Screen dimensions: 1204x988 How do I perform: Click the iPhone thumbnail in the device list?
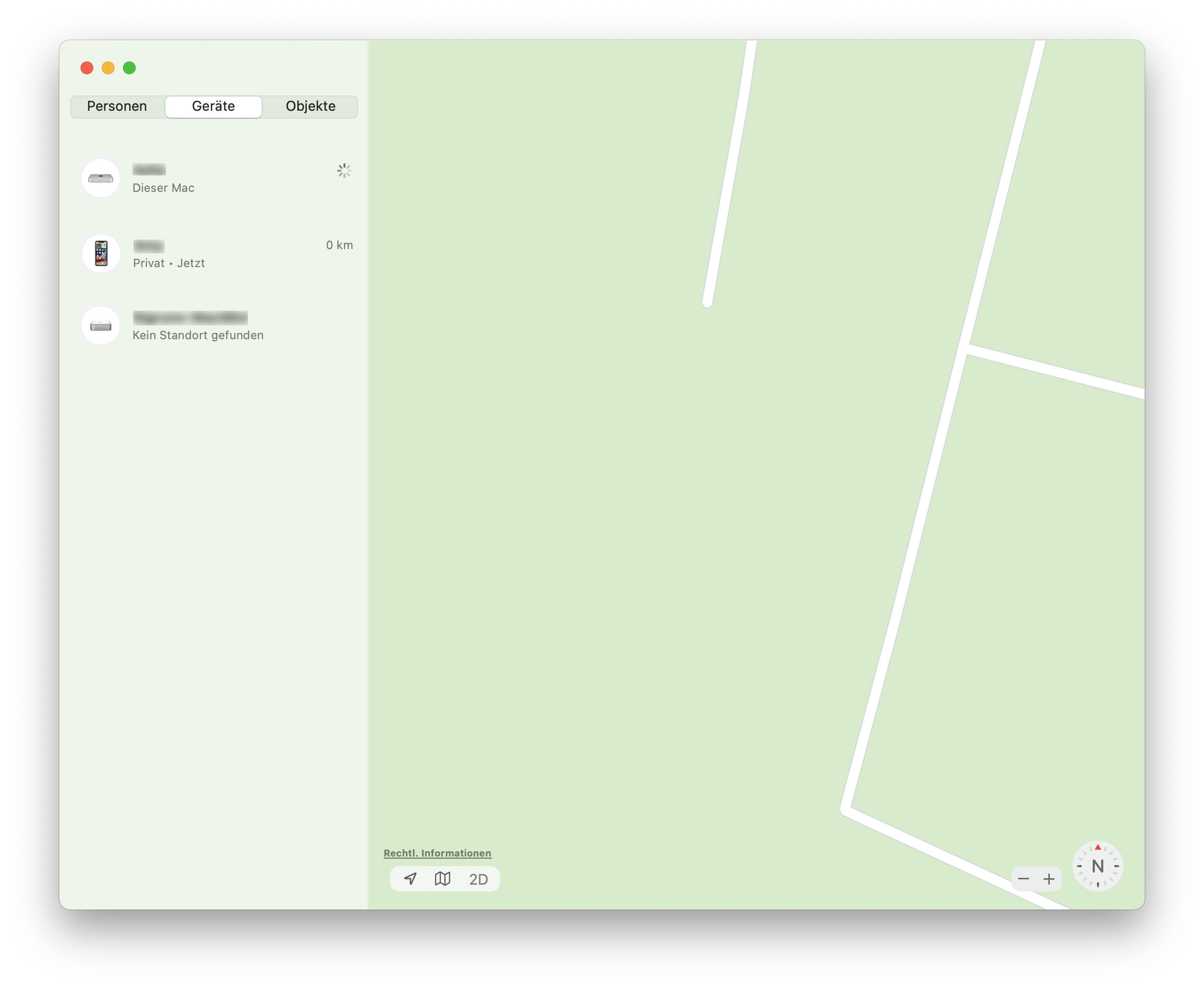(x=101, y=253)
